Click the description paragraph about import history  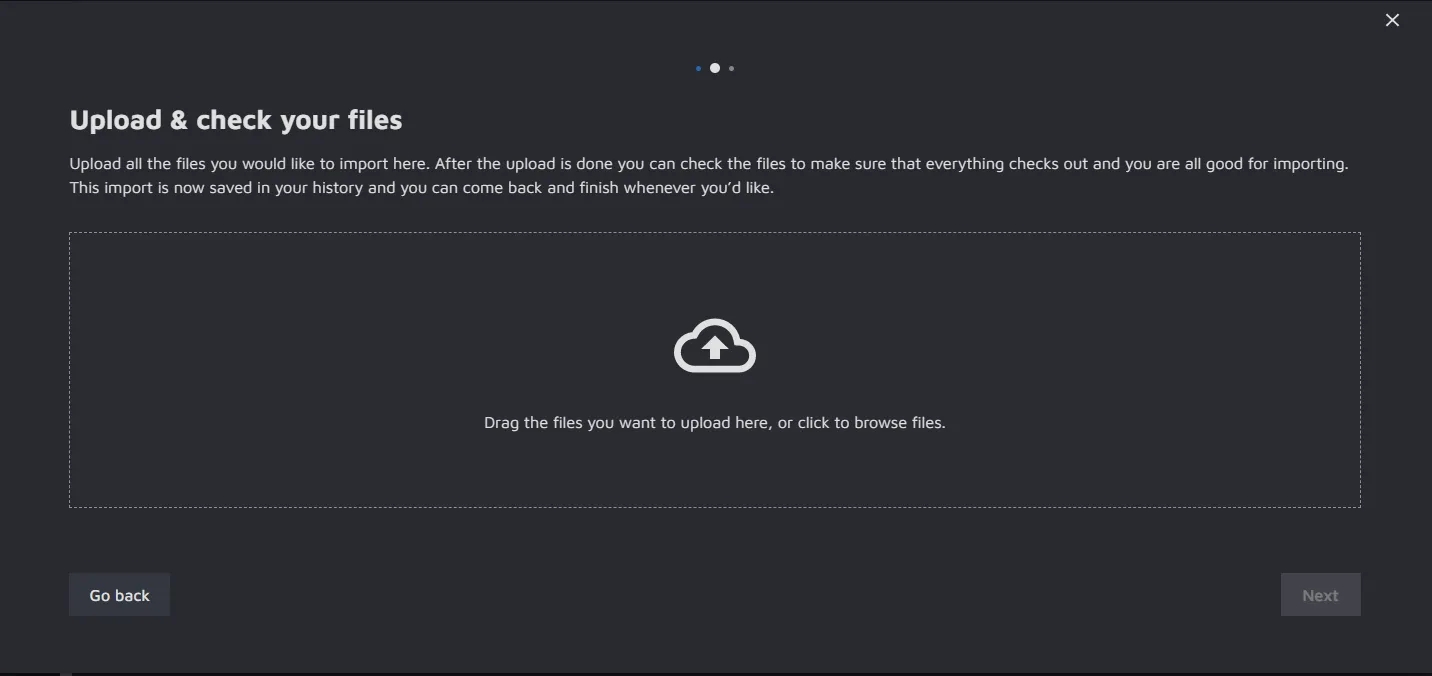coord(420,188)
